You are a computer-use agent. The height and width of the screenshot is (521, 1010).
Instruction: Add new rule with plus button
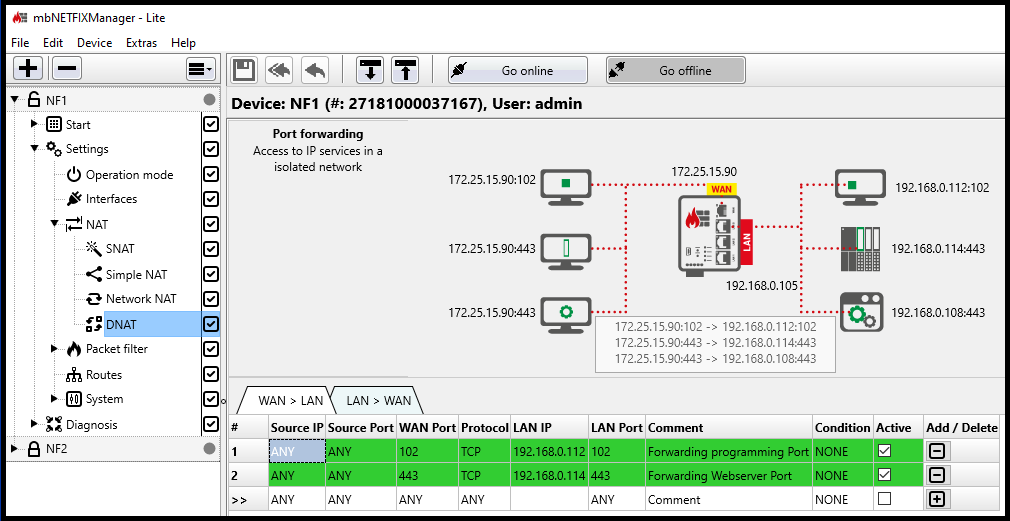coord(937,498)
